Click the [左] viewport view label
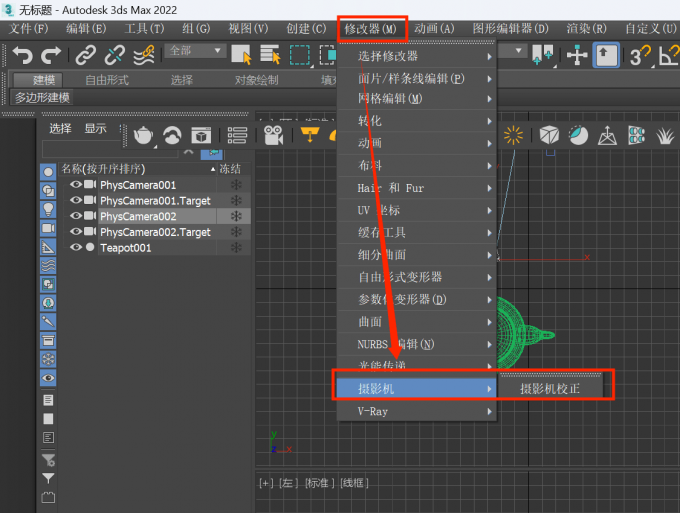This screenshot has width=680, height=513. click(287, 483)
